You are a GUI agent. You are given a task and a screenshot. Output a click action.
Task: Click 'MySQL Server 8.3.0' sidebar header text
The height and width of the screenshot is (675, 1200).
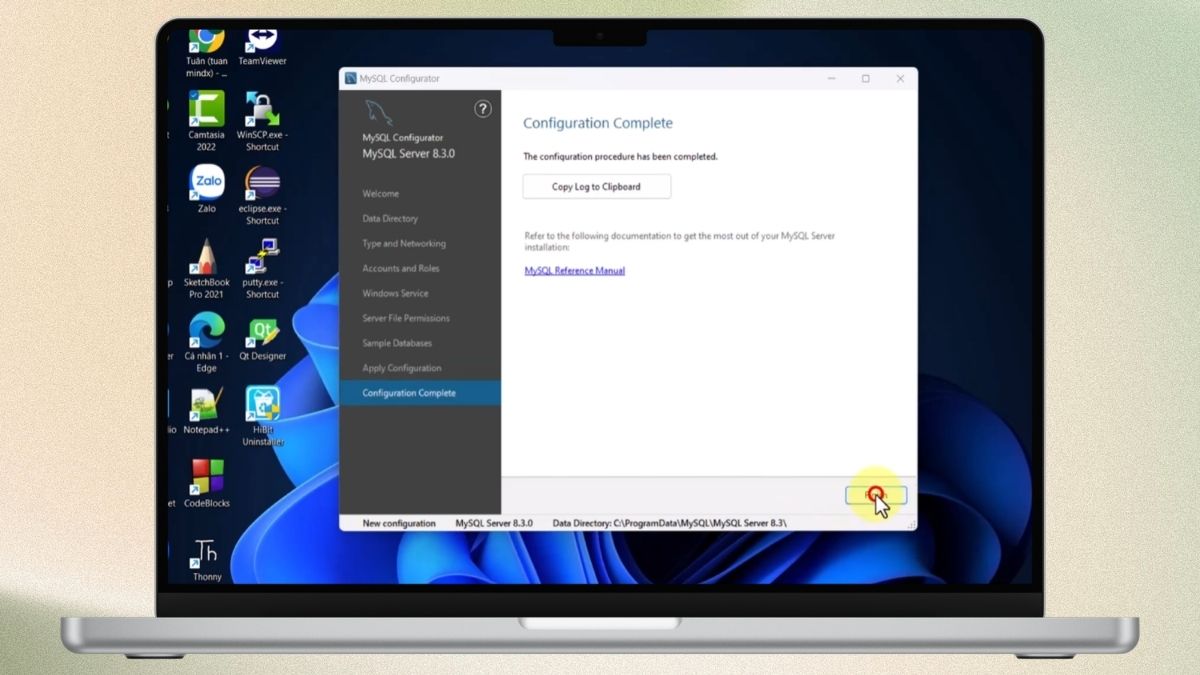point(408,154)
